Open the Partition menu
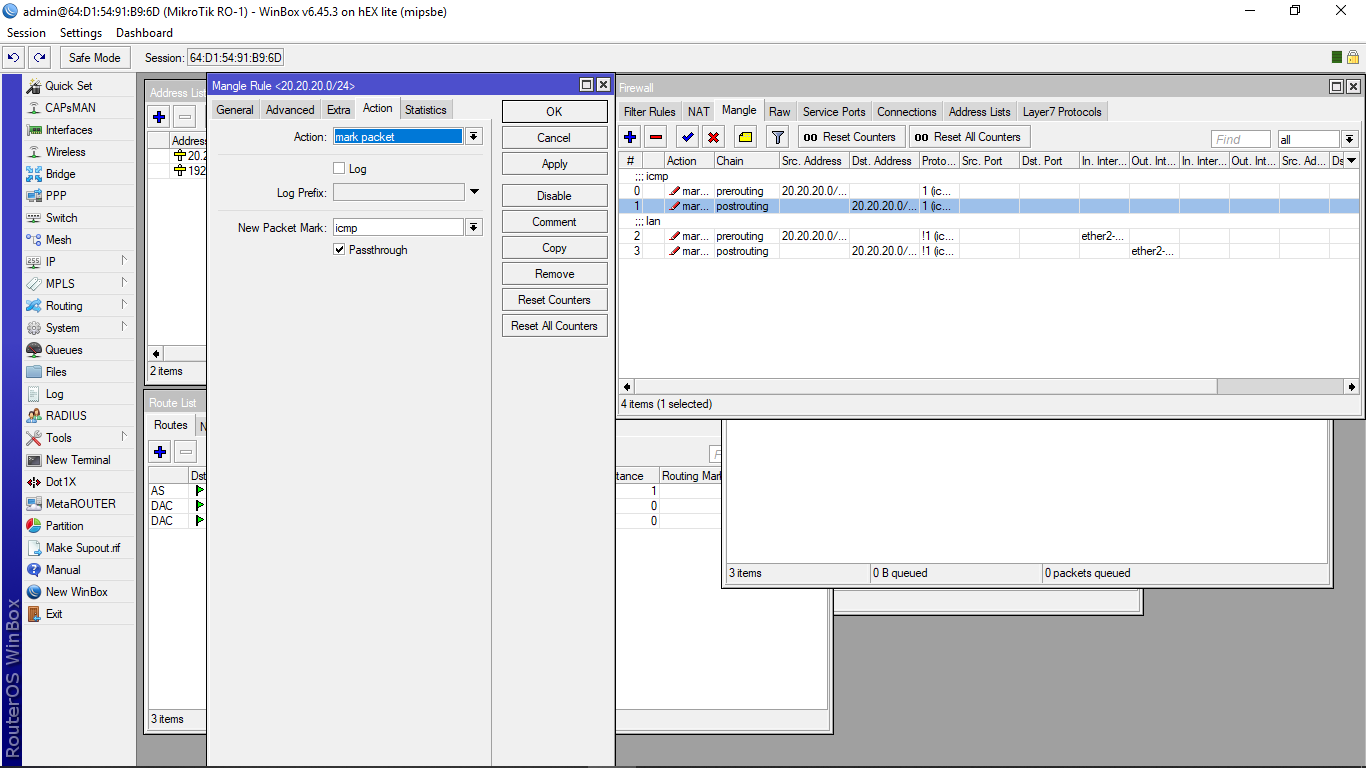 [x=64, y=526]
